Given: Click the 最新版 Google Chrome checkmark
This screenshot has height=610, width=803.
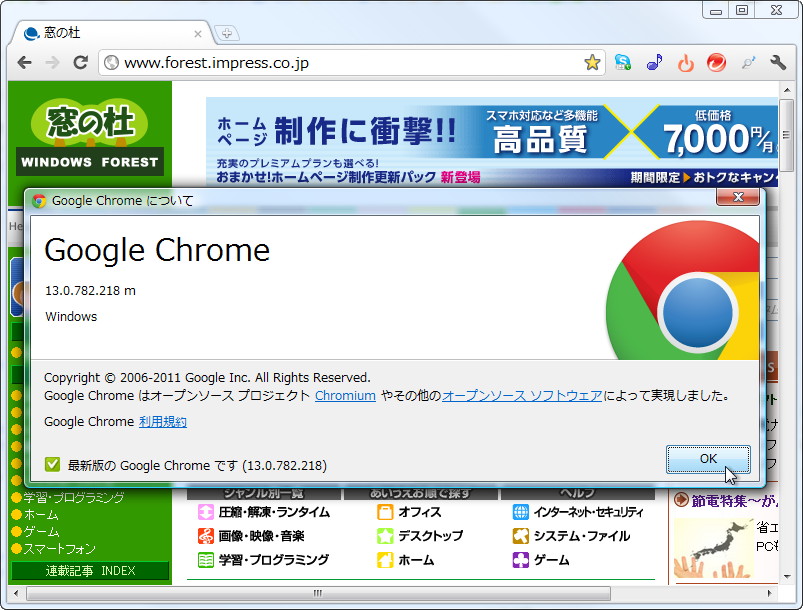Looking at the screenshot, I should coord(51,465).
